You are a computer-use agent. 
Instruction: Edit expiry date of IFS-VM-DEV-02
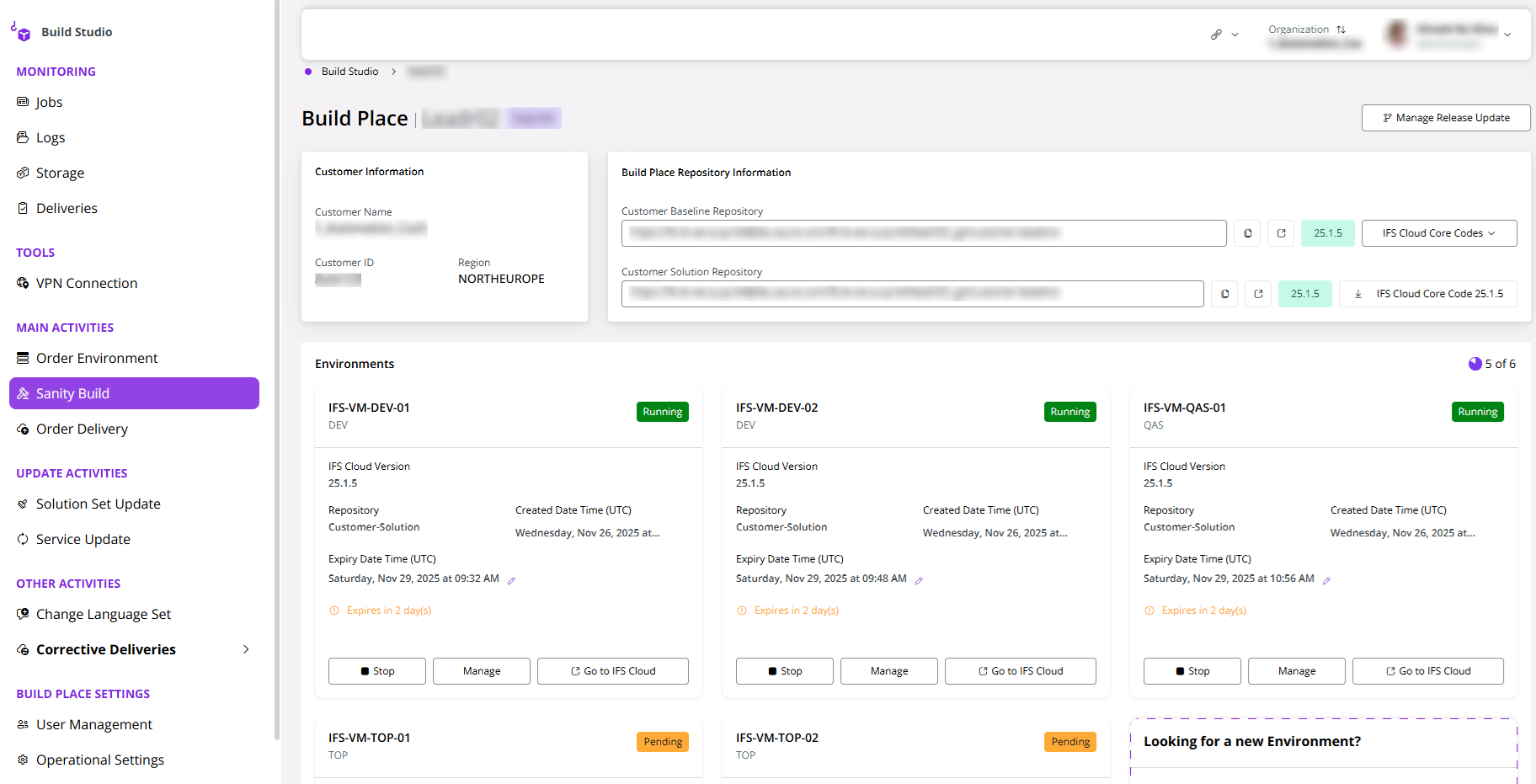coord(919,580)
